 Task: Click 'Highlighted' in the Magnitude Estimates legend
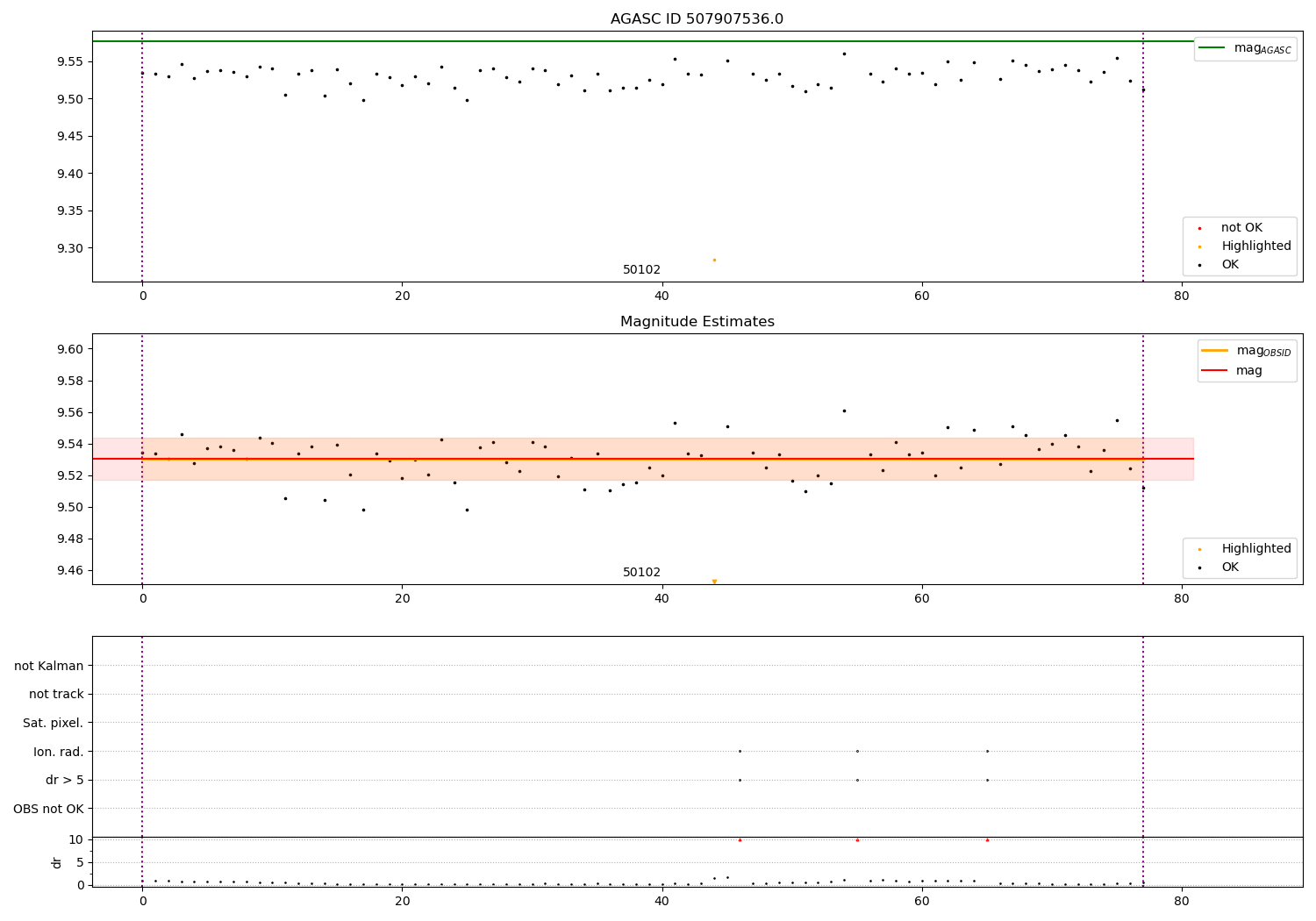[1255, 549]
